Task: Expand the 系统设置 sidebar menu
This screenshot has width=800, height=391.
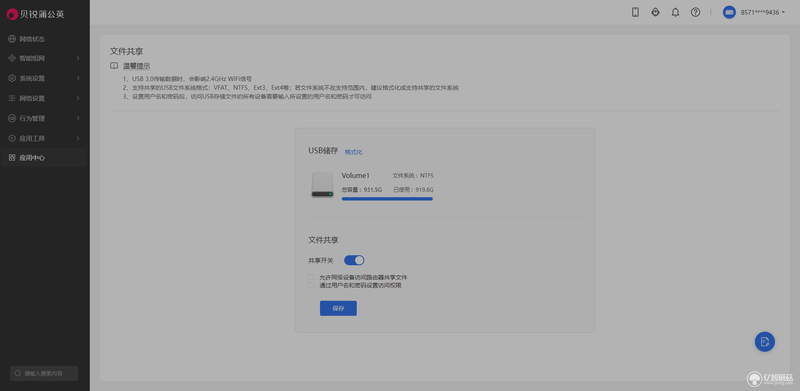Action: (x=45, y=78)
